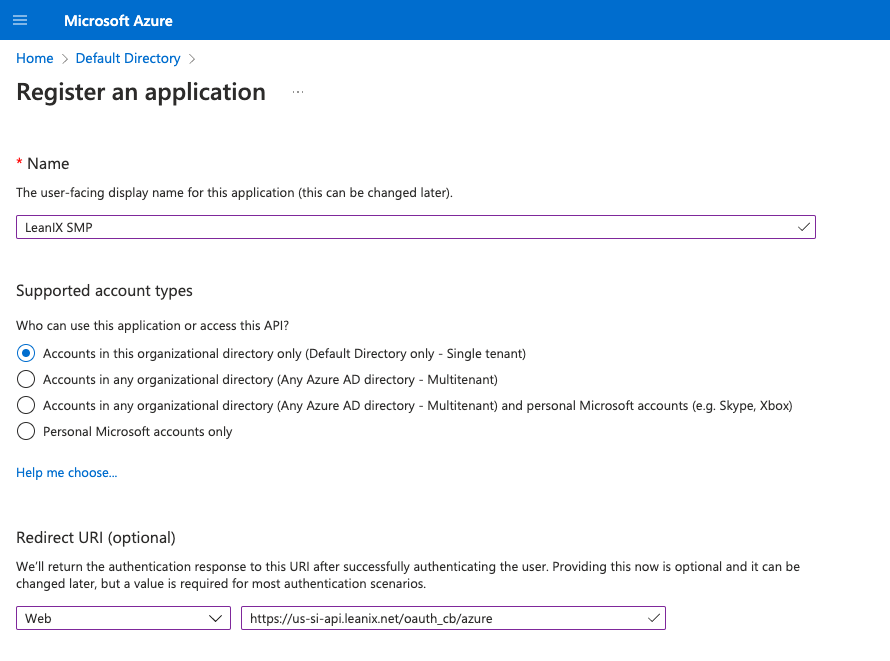Click the breadcrumb chevron after Default Directory

192,59
